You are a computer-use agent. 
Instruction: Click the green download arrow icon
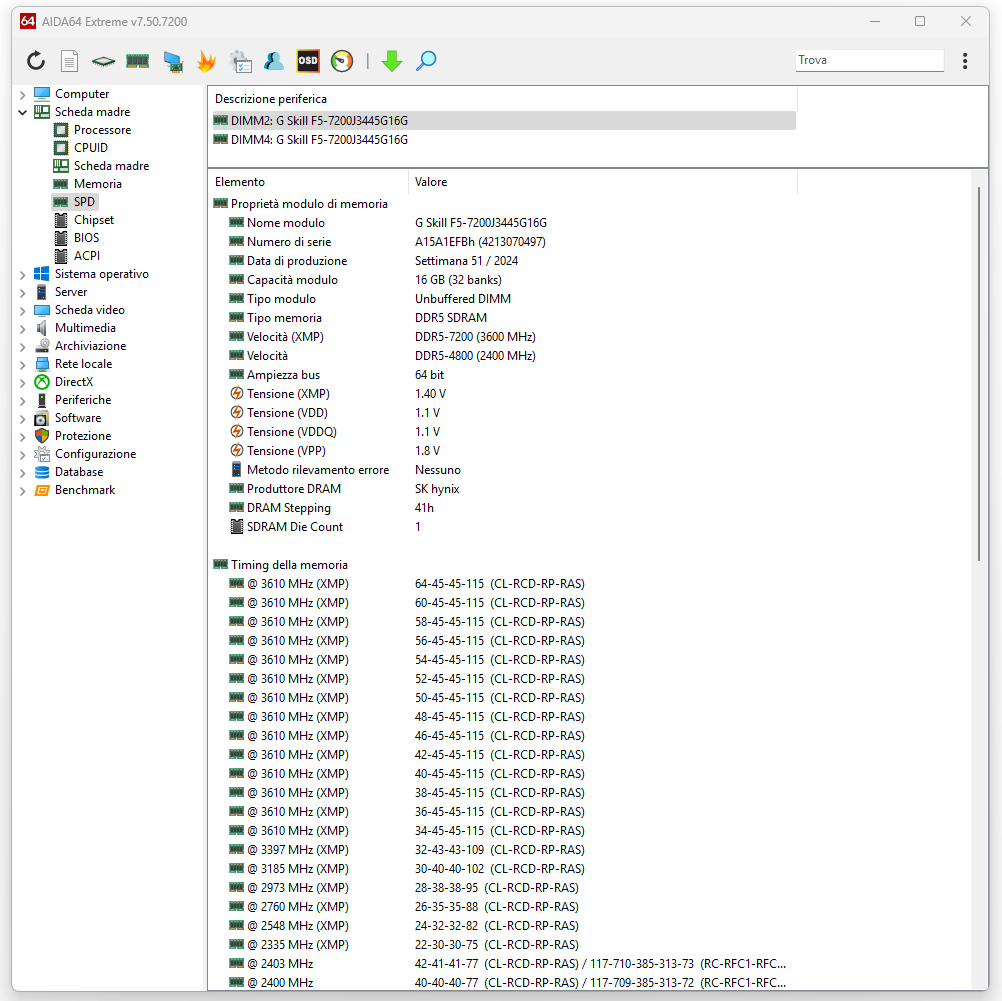[392, 61]
